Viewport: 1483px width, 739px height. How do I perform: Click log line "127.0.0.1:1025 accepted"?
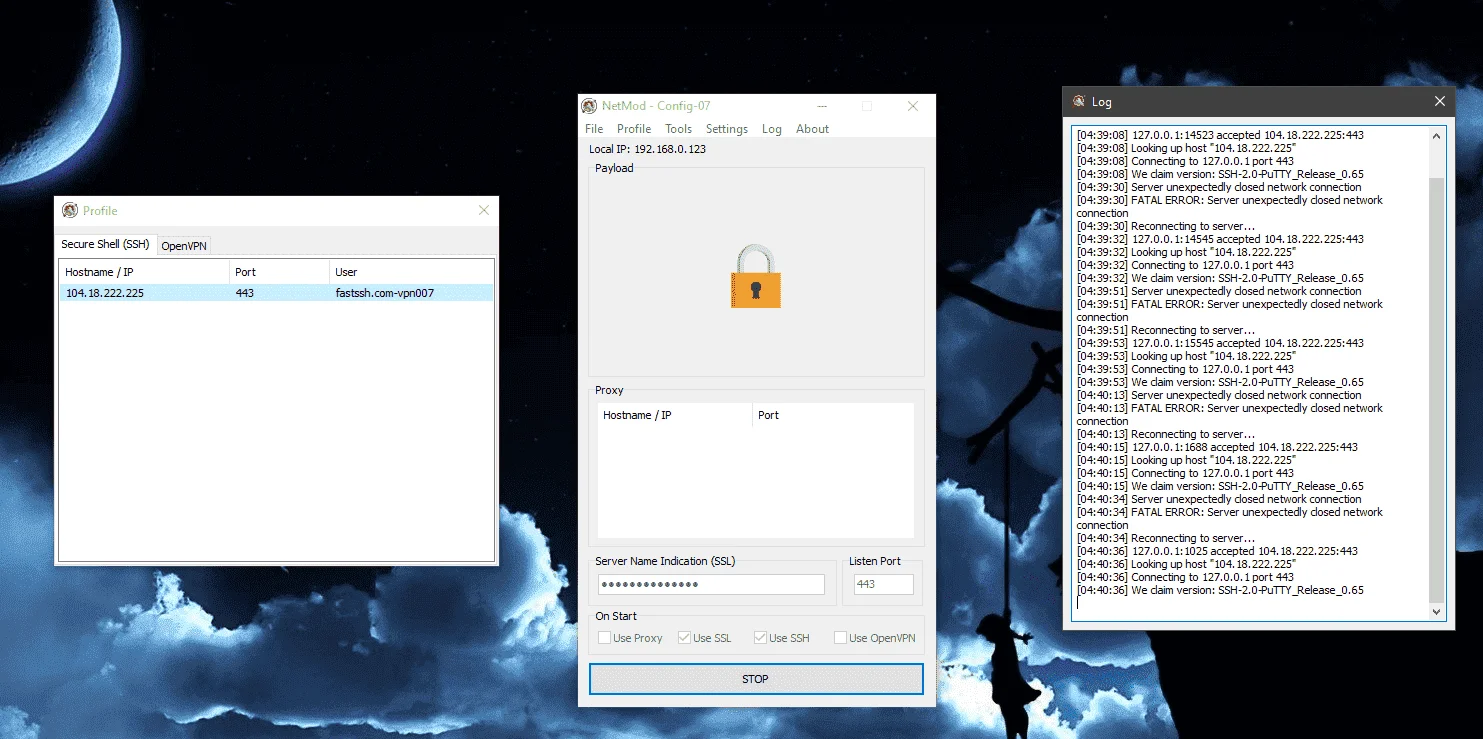pos(1217,551)
